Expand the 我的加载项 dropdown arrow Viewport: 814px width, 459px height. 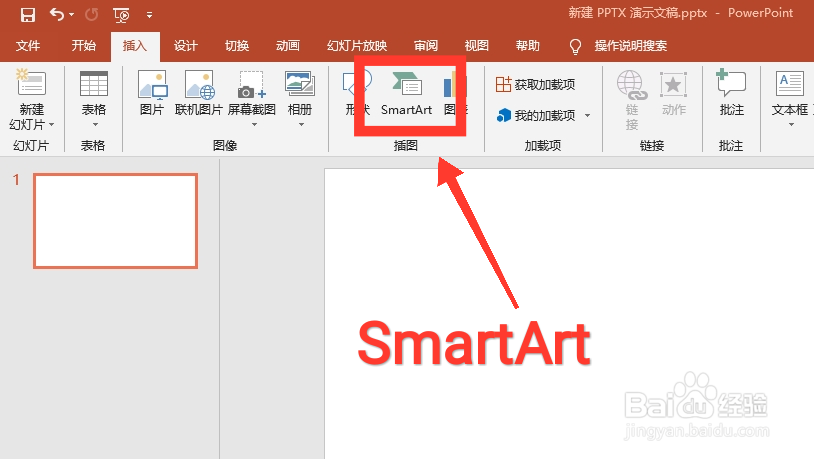pyautogui.click(x=587, y=115)
